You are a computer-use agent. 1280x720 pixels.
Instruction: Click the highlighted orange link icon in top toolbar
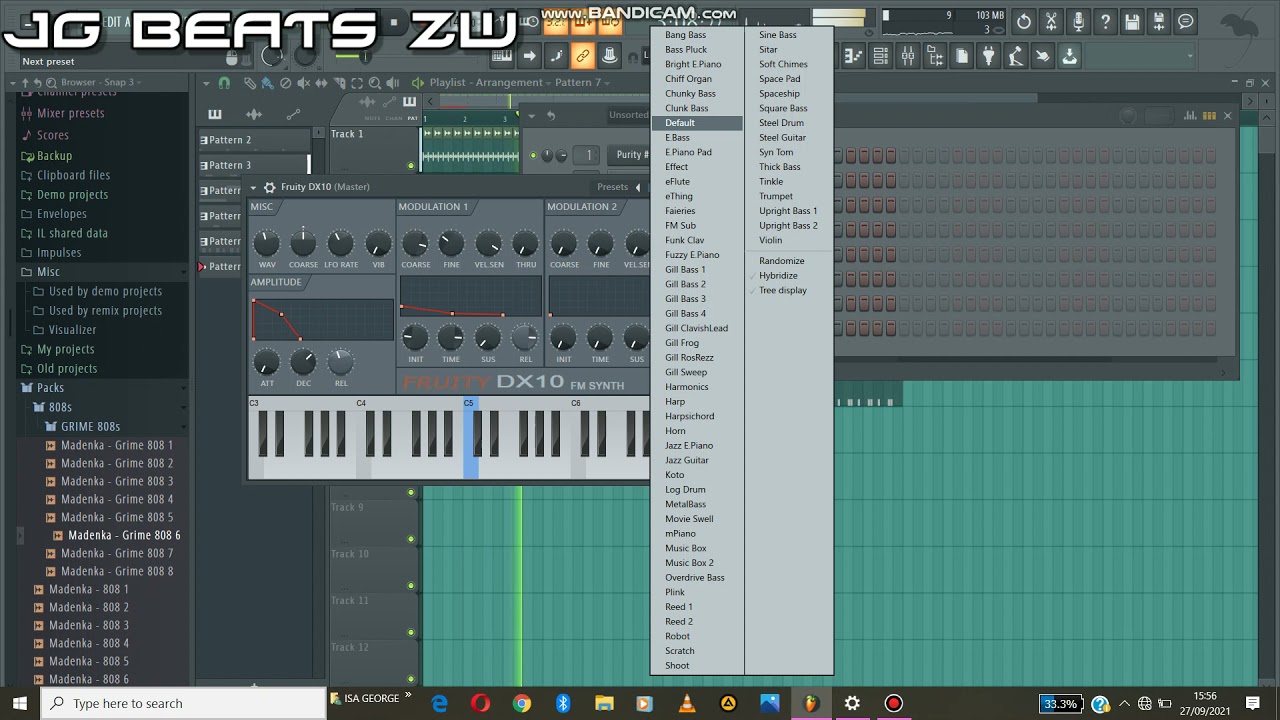(x=583, y=56)
